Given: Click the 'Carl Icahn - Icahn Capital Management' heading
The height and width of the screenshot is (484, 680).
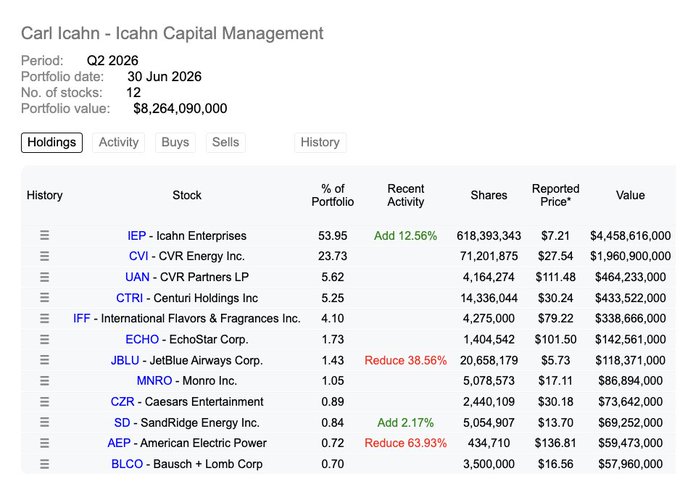Looking at the screenshot, I should tap(172, 33).
